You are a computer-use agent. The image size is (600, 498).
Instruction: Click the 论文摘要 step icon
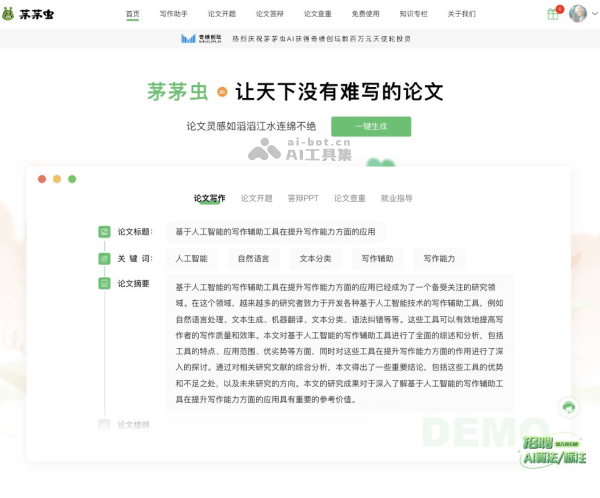point(103,283)
